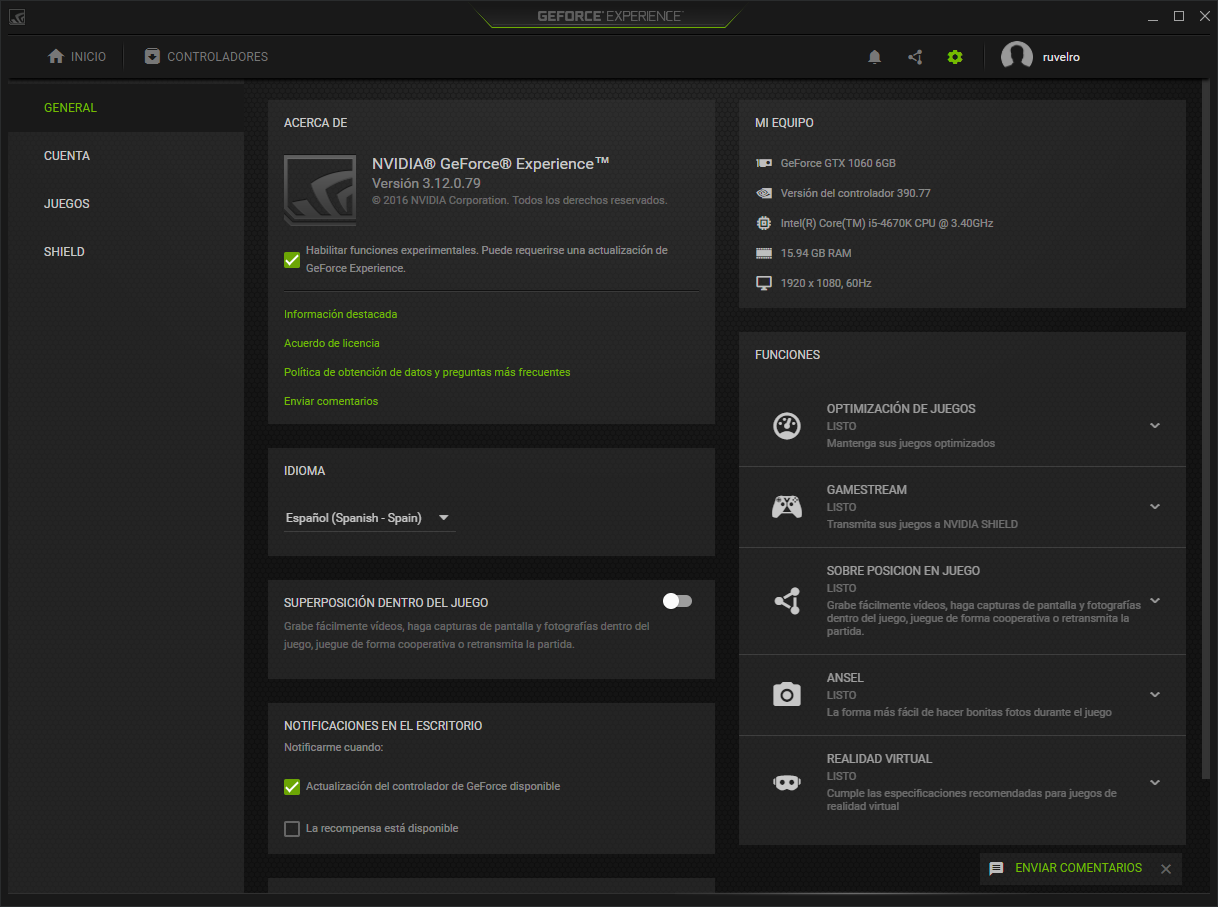Click the FUNCIONES heading
The image size is (1218, 907).
click(x=787, y=355)
